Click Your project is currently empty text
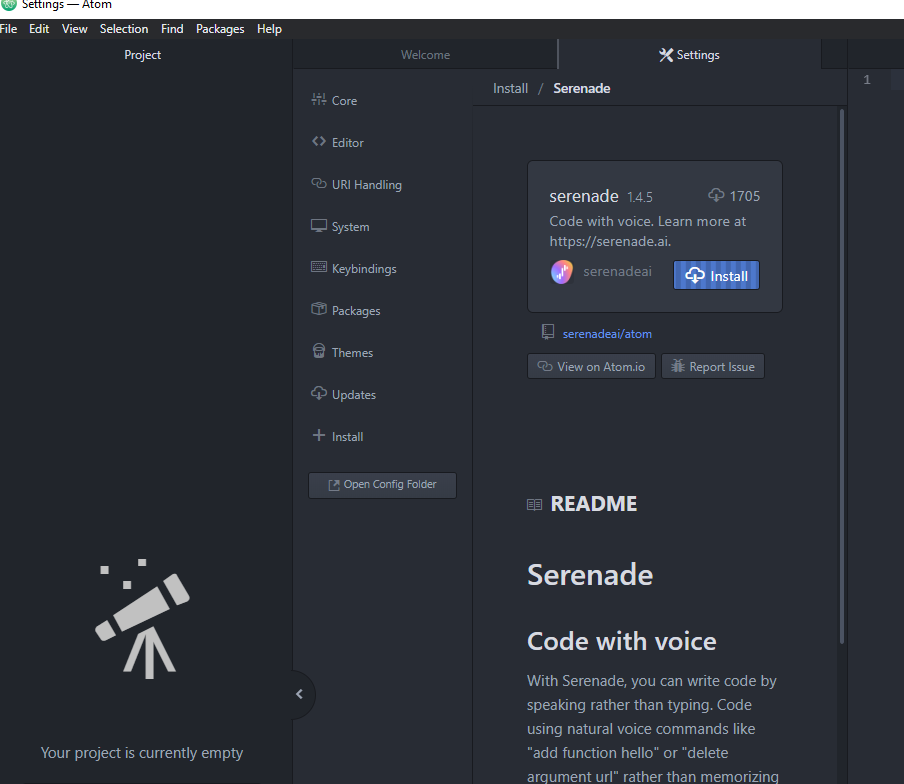 [142, 753]
